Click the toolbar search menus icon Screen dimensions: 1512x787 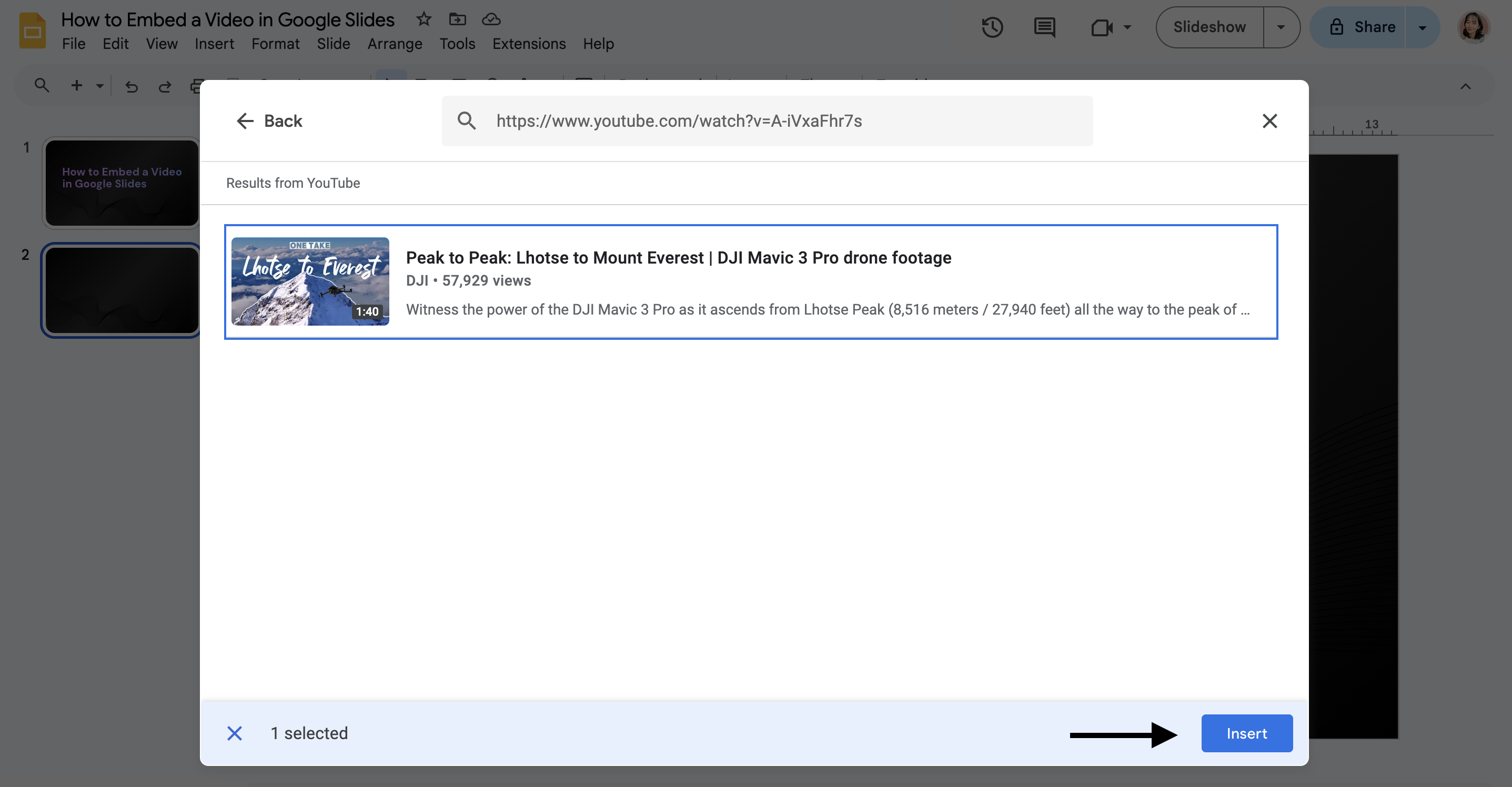pyautogui.click(x=41, y=86)
